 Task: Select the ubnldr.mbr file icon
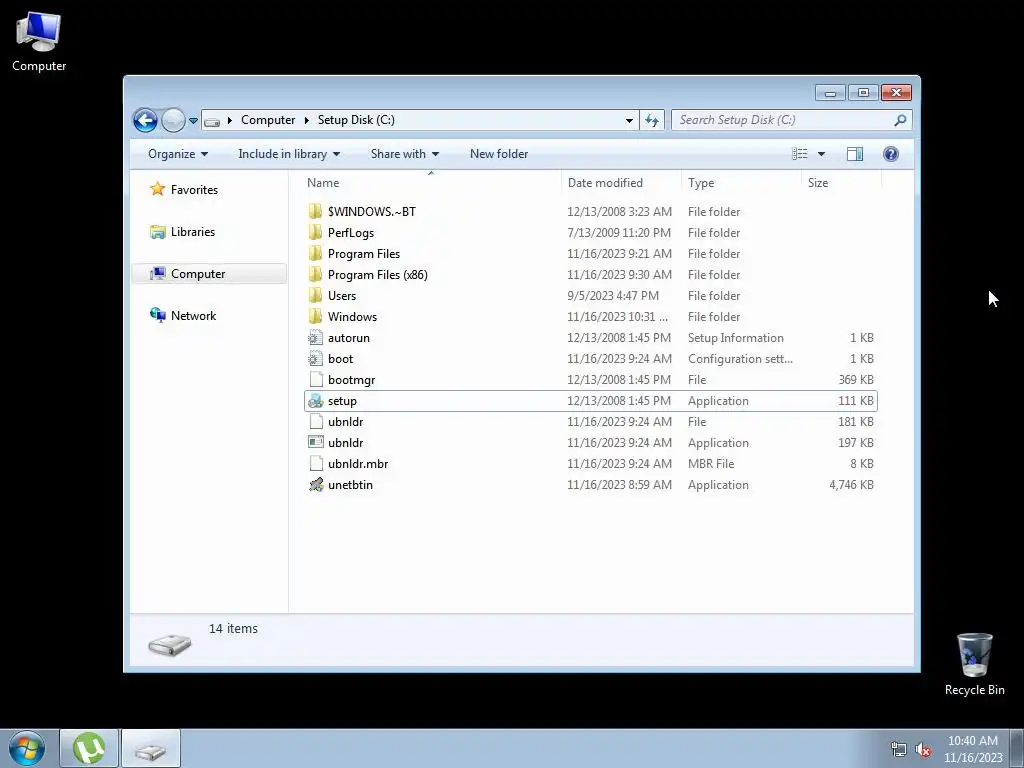coord(315,464)
